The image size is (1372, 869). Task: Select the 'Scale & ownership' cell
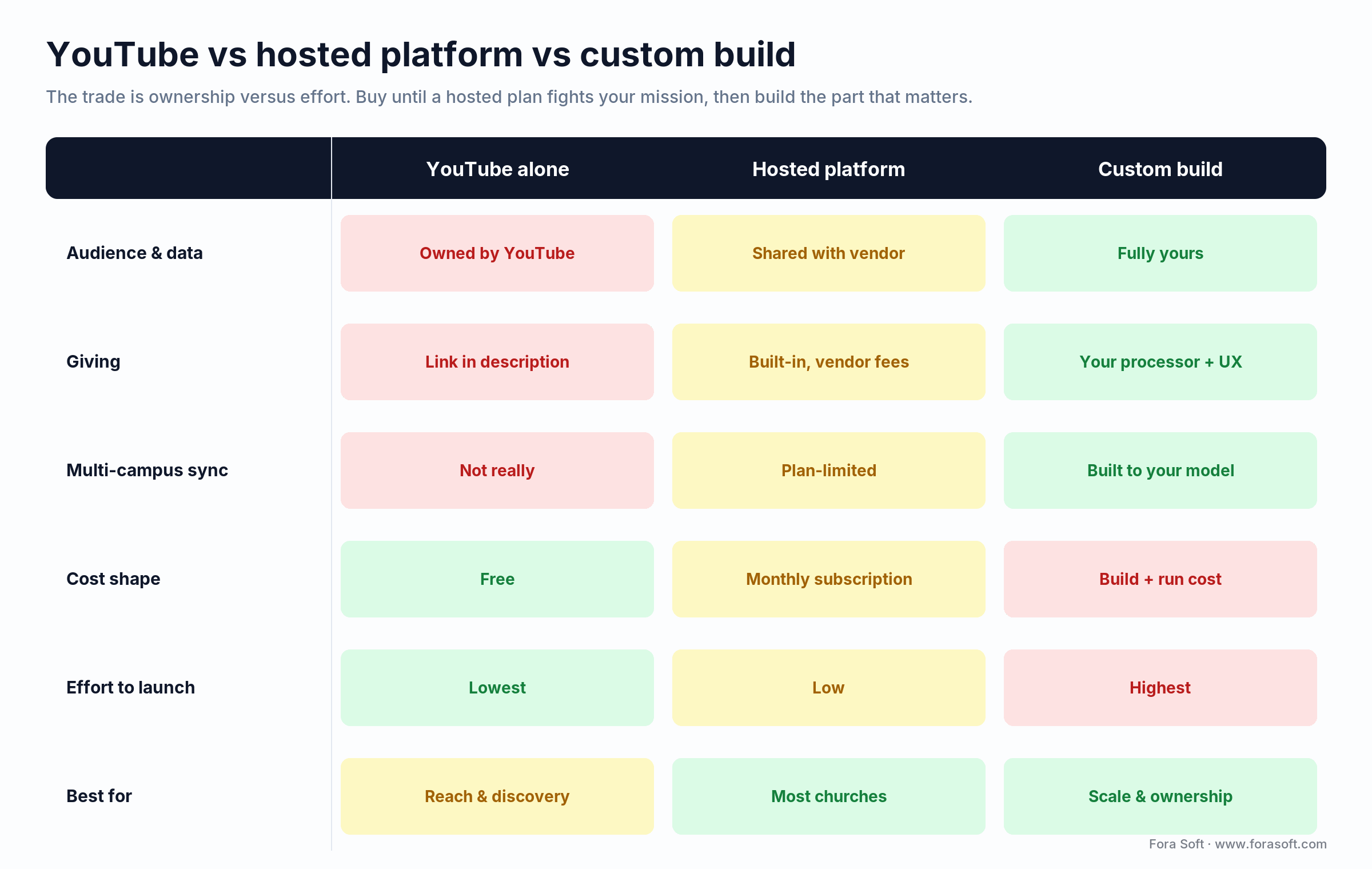point(1160,796)
